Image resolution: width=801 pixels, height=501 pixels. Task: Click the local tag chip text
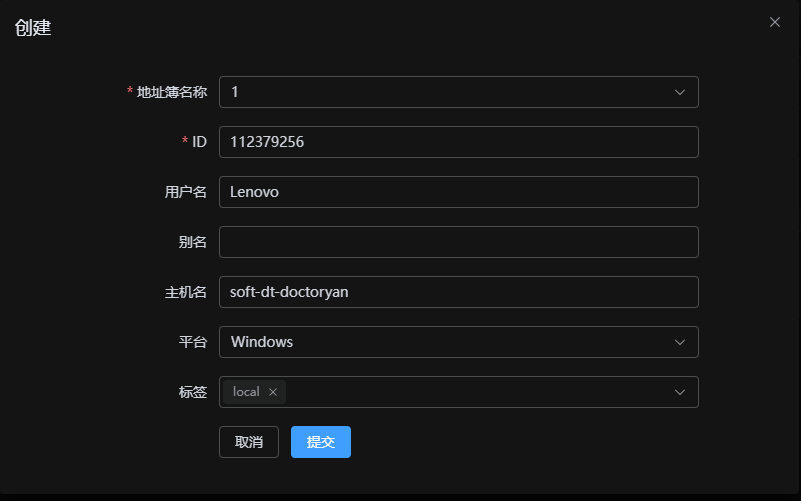tap(246, 392)
